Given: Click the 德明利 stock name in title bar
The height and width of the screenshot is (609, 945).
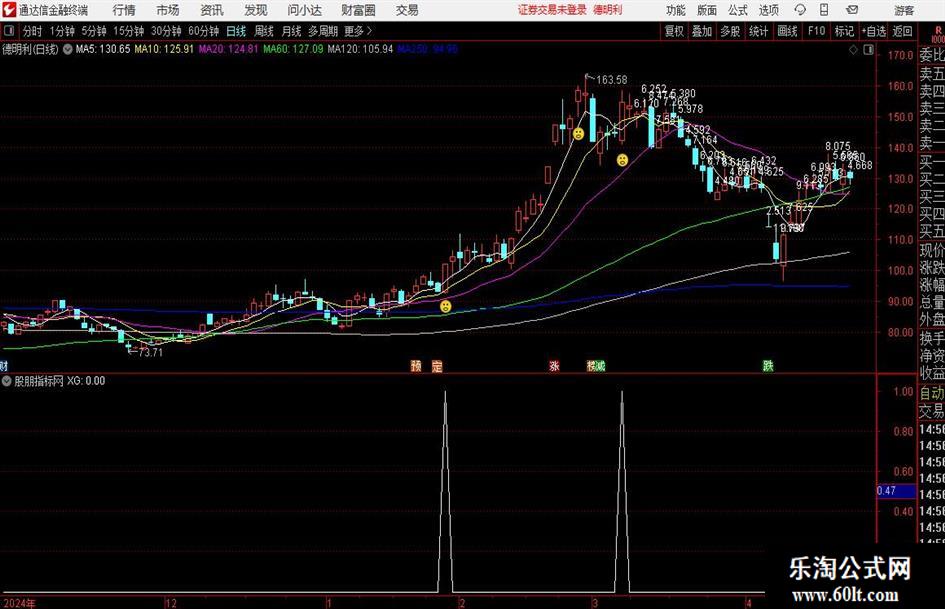Looking at the screenshot, I should coord(608,10).
